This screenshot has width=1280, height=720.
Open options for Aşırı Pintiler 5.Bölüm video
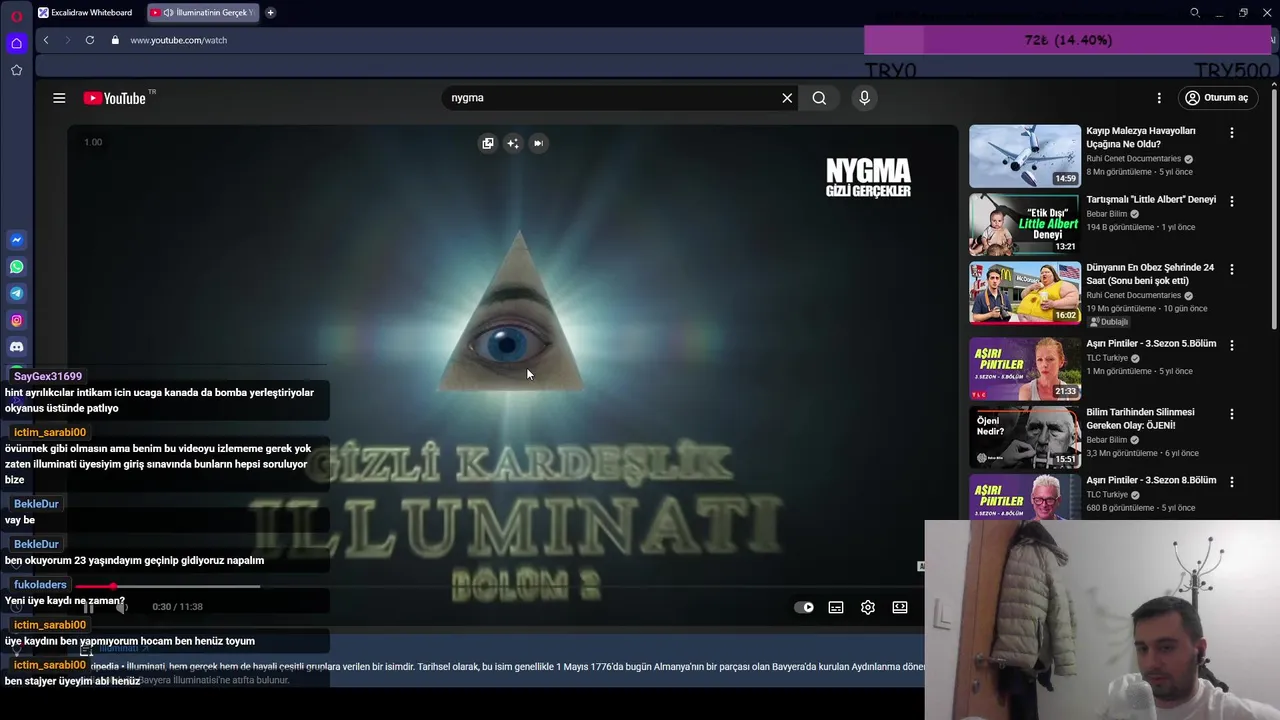pos(1232,345)
